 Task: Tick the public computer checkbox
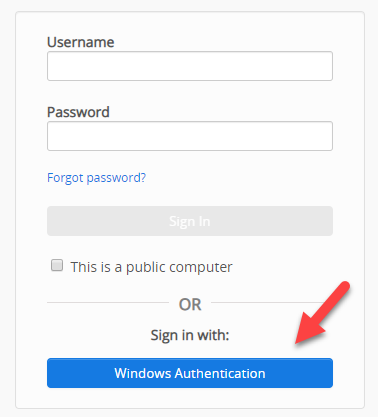57,266
